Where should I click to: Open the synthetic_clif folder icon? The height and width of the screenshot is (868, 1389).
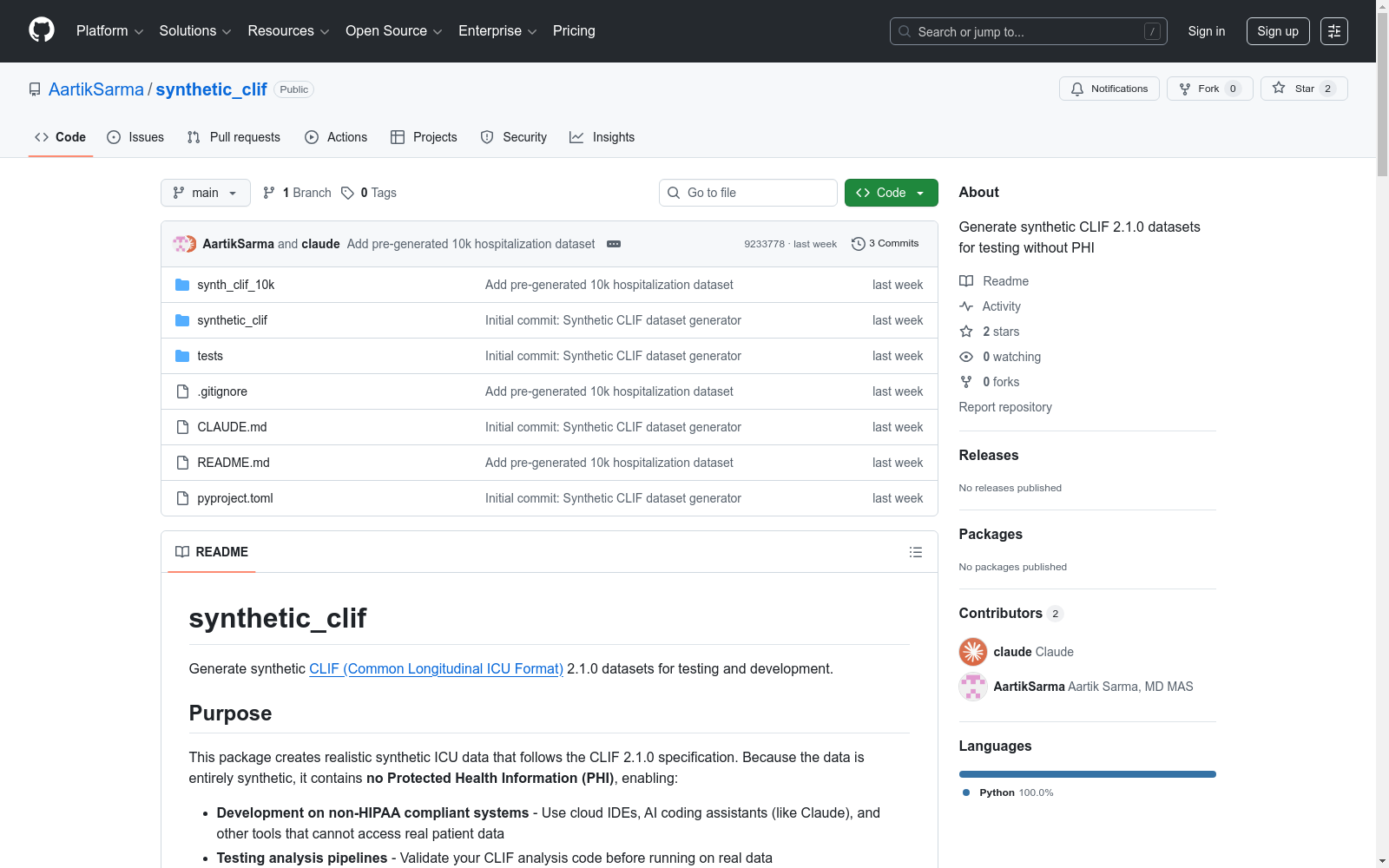pos(182,320)
